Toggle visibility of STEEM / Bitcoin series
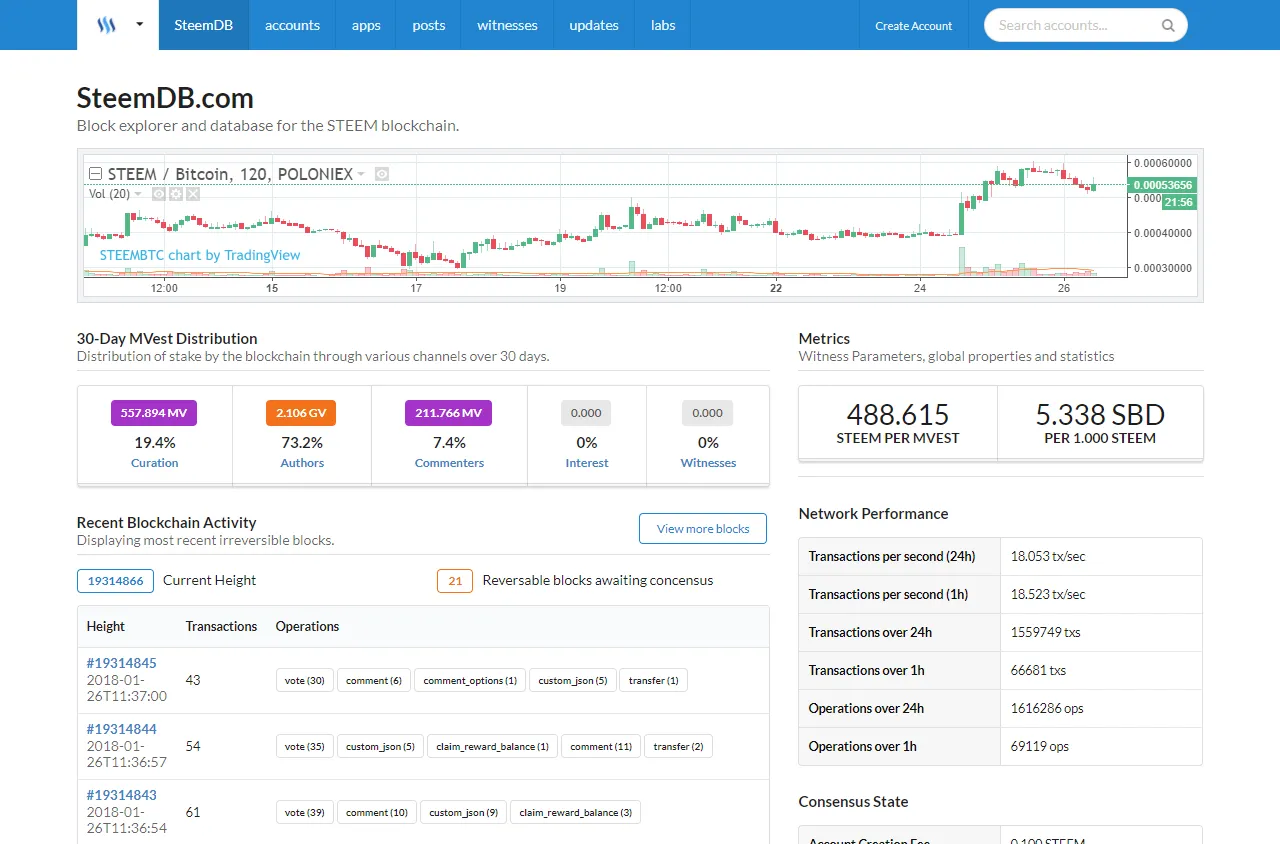This screenshot has width=1280, height=844. click(x=382, y=174)
